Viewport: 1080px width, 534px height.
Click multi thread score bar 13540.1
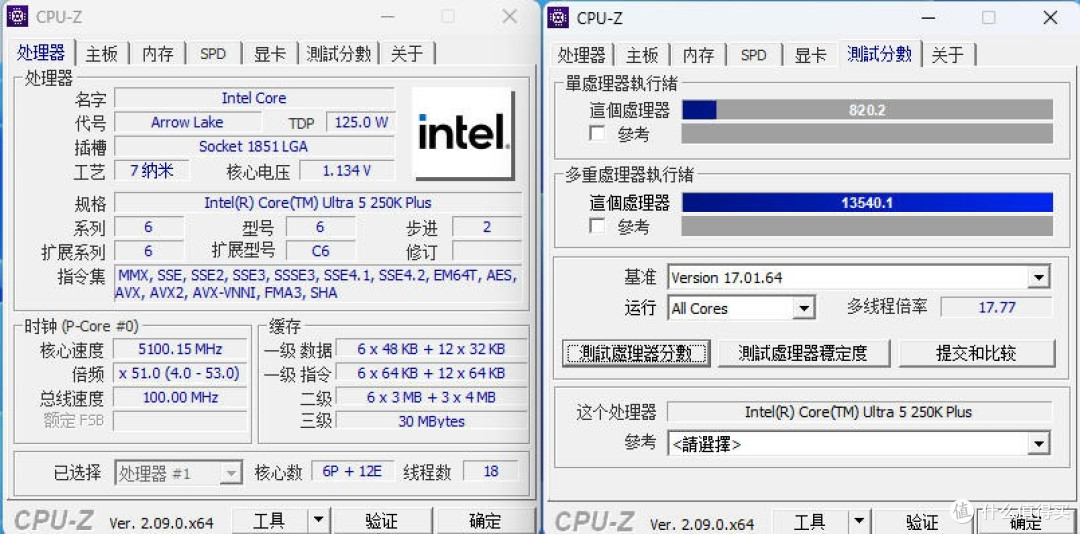(867, 203)
